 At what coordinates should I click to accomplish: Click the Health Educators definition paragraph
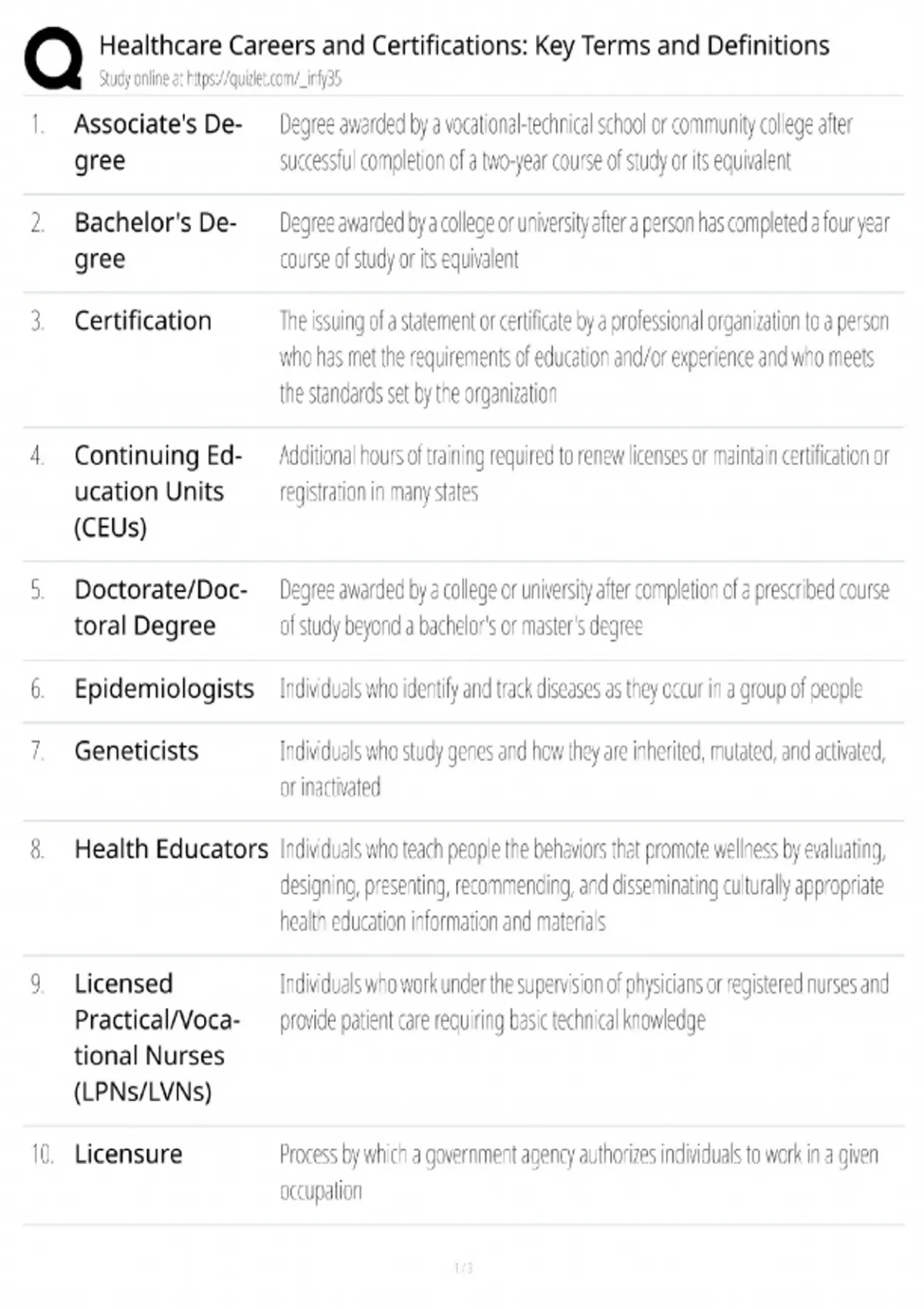click(582, 885)
